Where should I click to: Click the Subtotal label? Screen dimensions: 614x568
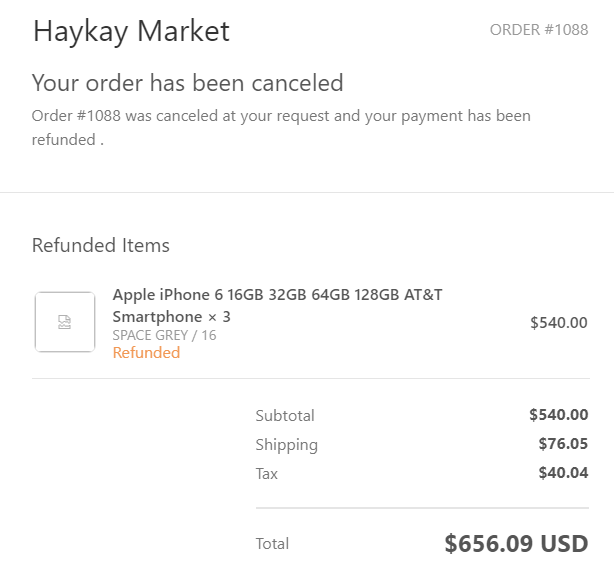coord(285,415)
